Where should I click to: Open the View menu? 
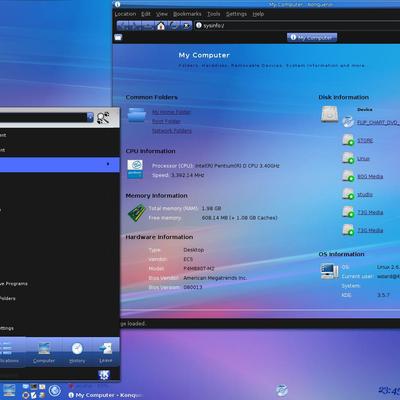[x=162, y=14]
